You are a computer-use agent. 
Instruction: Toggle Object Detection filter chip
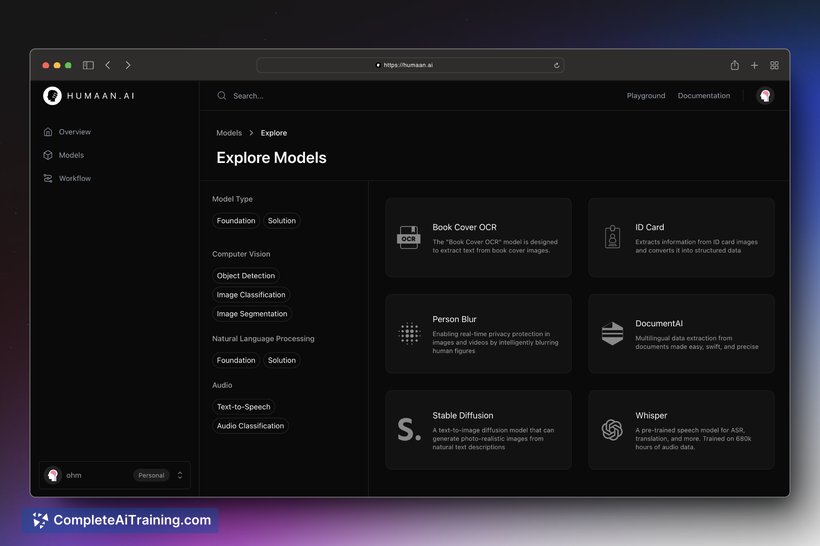pos(246,276)
